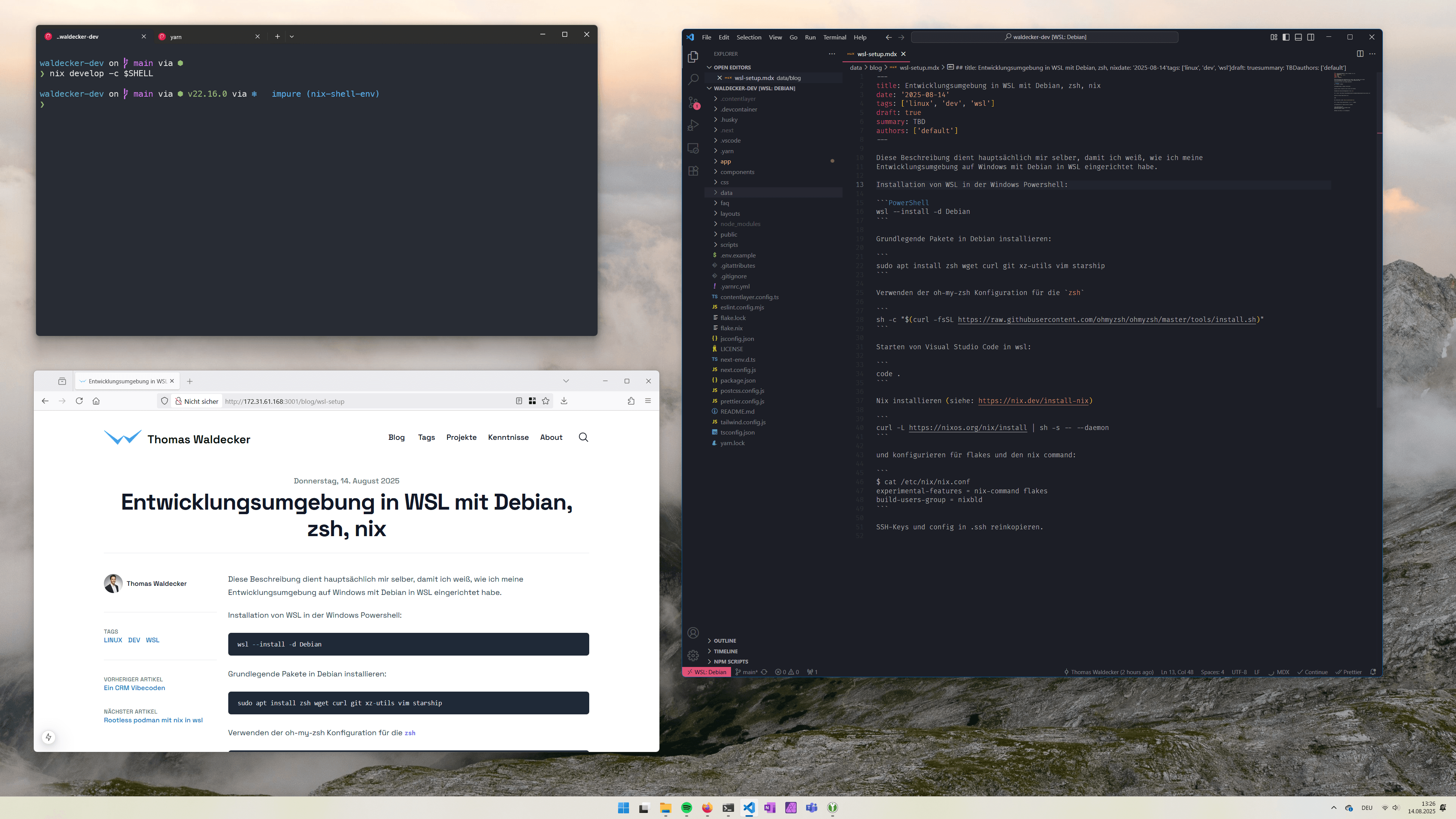Toggle Panel in VS Code title bar
Screen dimensions: 1456x819
pyautogui.click(x=1298, y=37)
